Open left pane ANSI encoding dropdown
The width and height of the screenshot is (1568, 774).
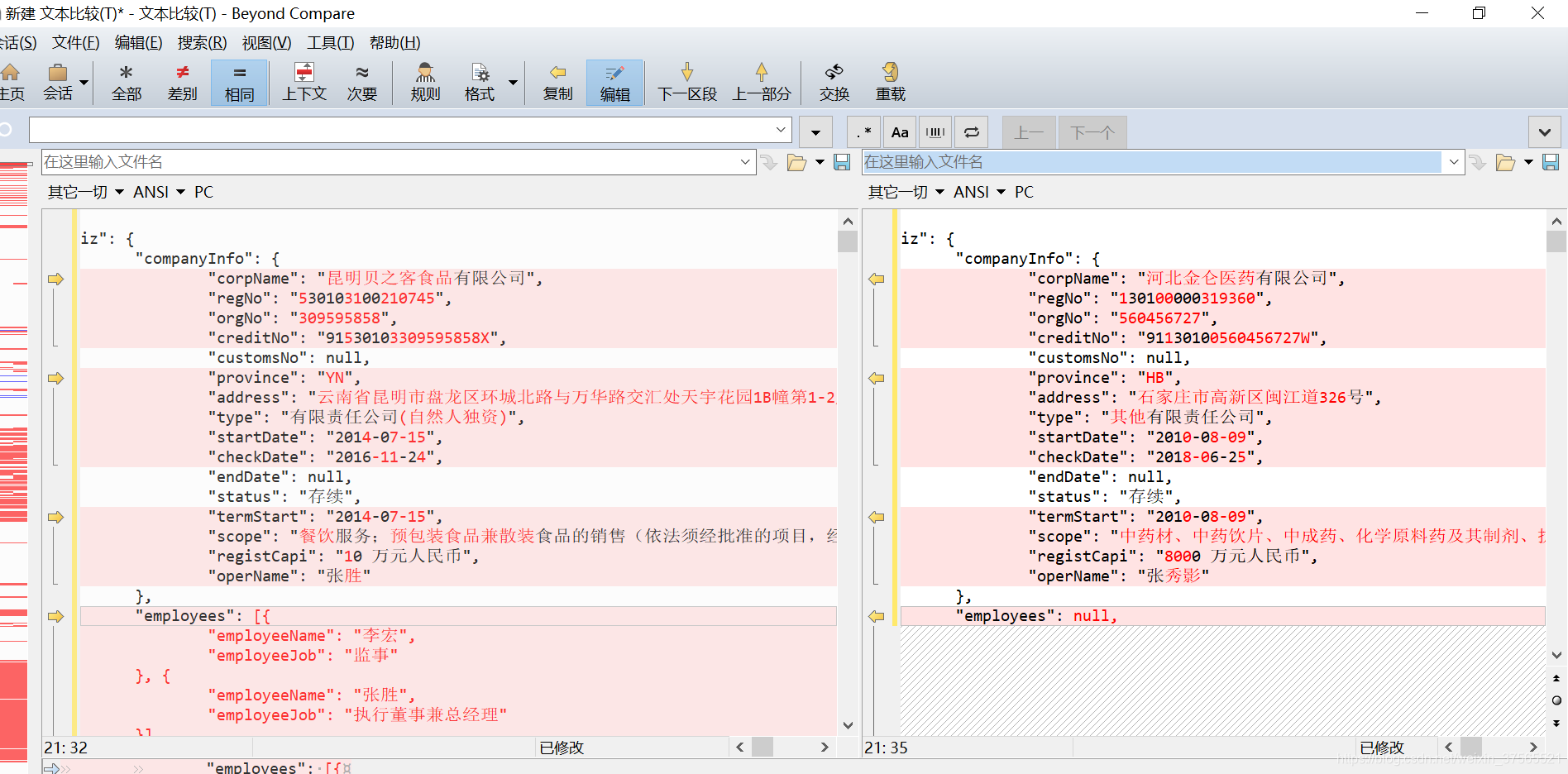tap(159, 192)
